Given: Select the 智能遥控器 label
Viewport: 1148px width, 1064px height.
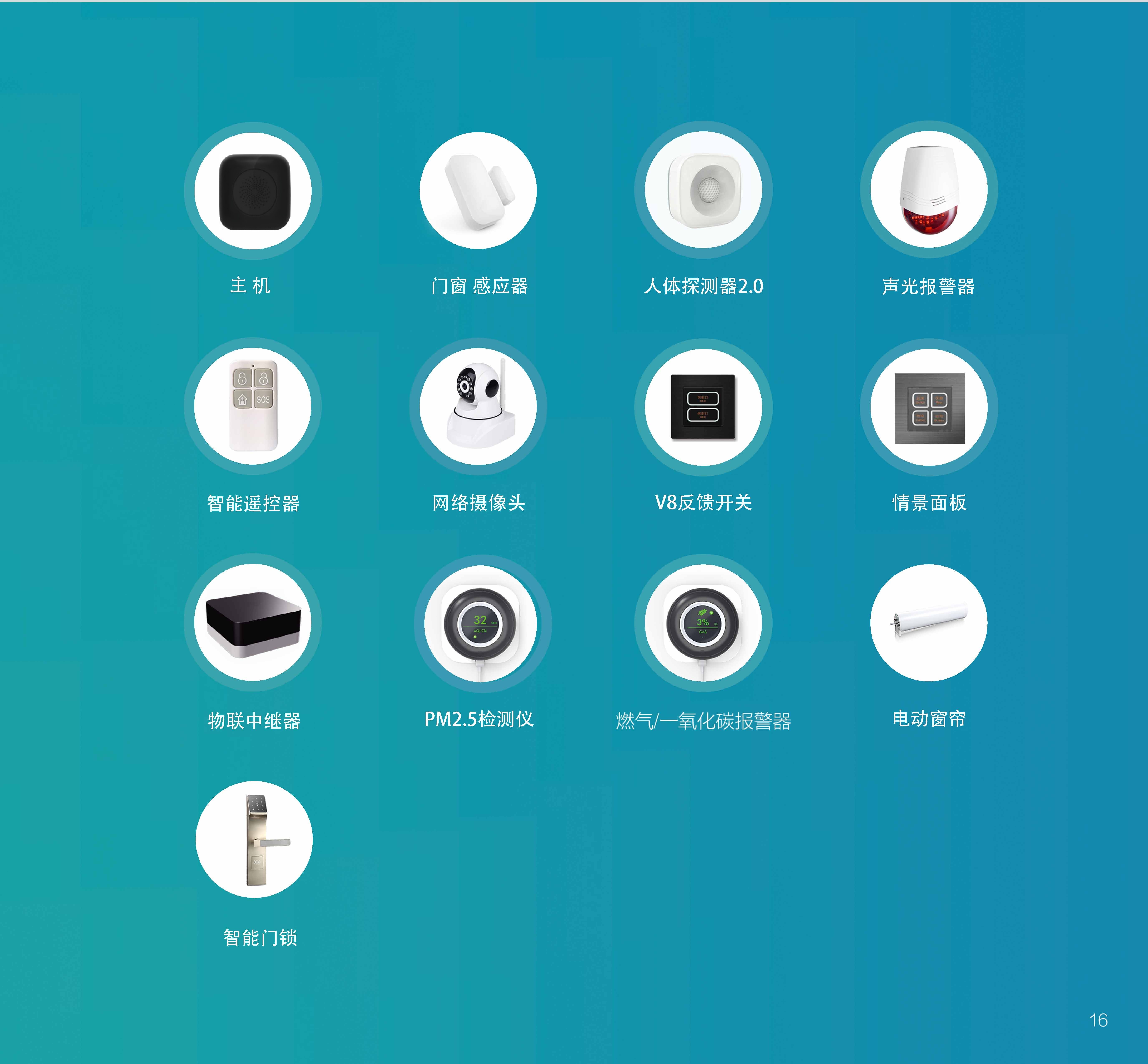Looking at the screenshot, I should coord(253,503).
